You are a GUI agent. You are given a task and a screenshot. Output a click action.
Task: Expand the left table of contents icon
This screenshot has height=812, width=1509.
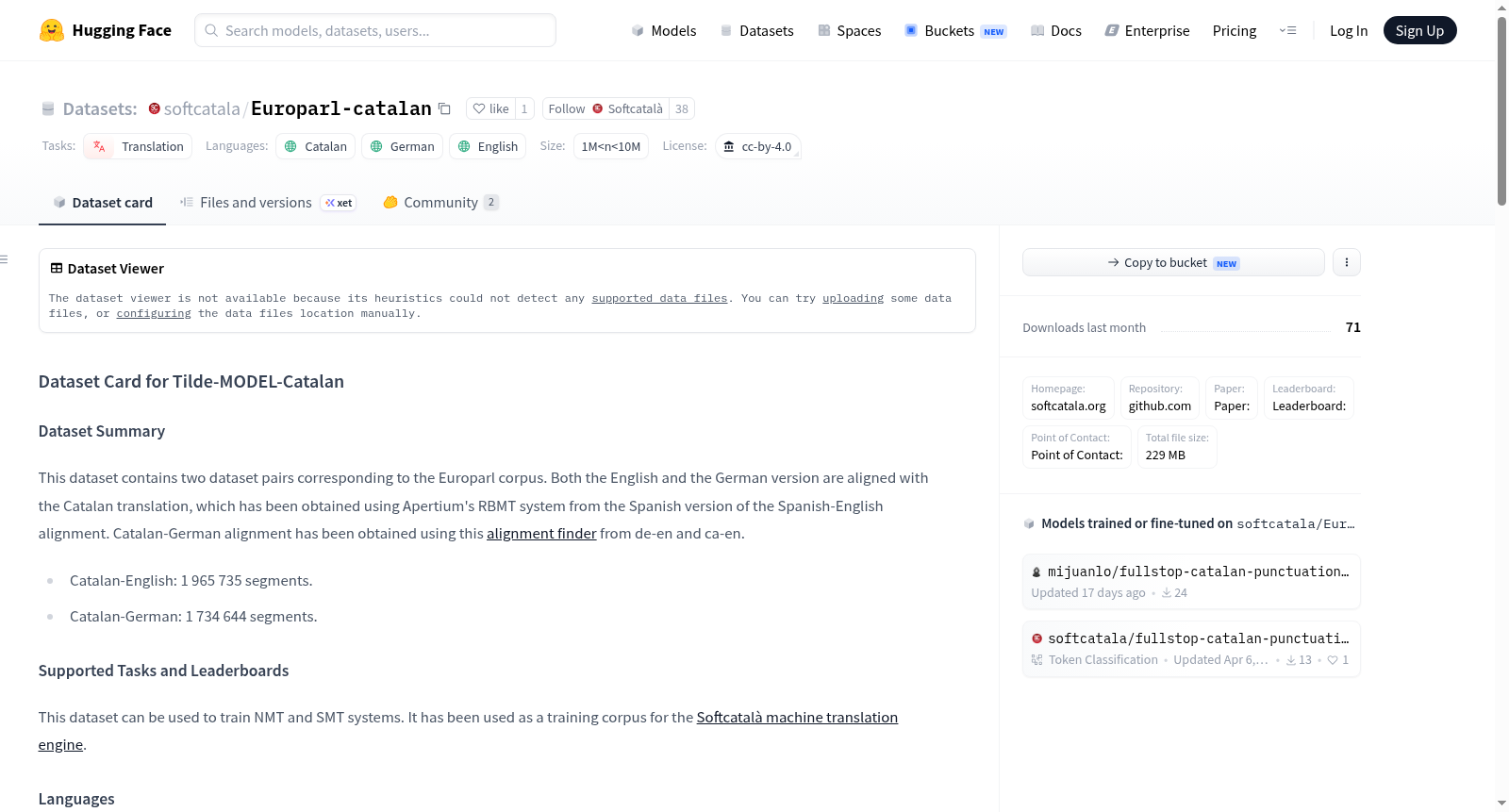4,259
